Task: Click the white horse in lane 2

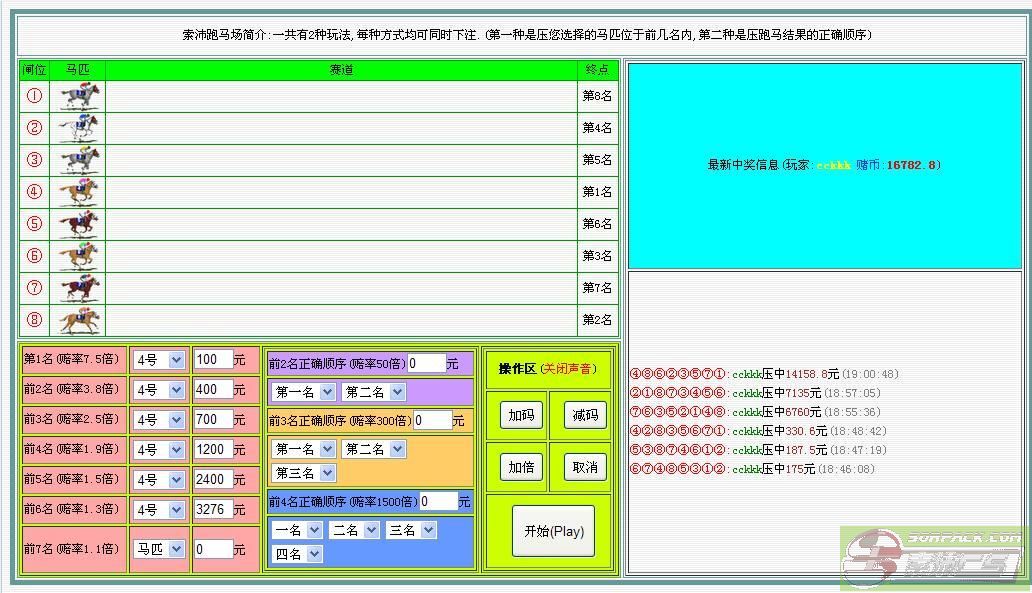Action: click(79, 128)
